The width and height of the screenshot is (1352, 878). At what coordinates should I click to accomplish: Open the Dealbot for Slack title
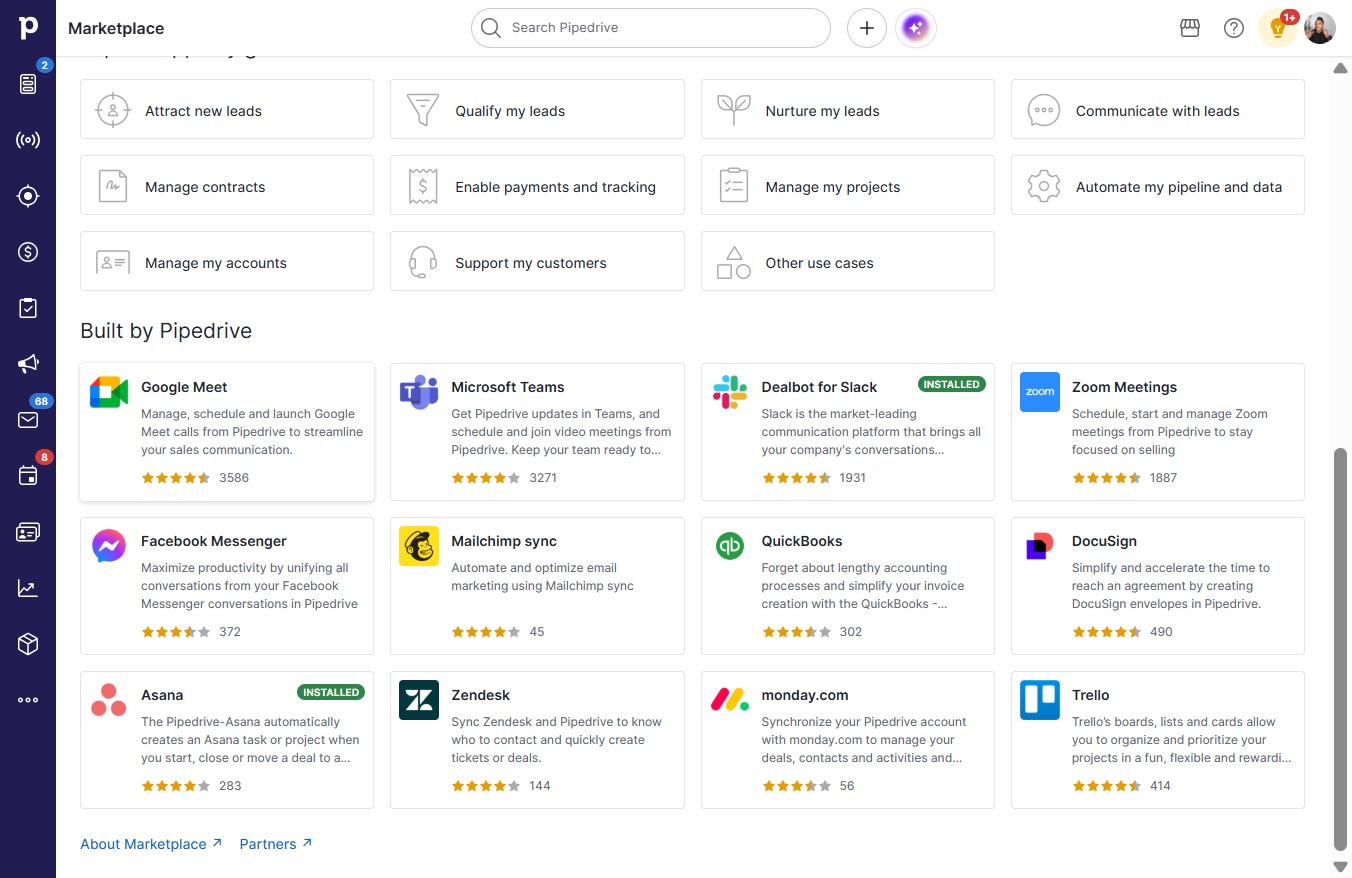point(819,387)
